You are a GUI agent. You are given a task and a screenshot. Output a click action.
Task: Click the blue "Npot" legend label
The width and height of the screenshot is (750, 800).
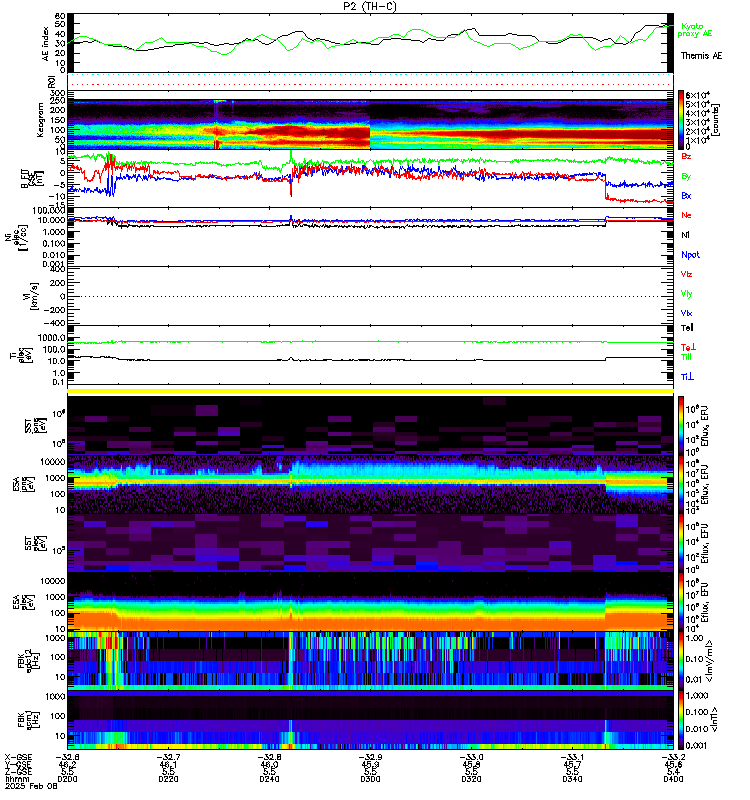(x=690, y=255)
